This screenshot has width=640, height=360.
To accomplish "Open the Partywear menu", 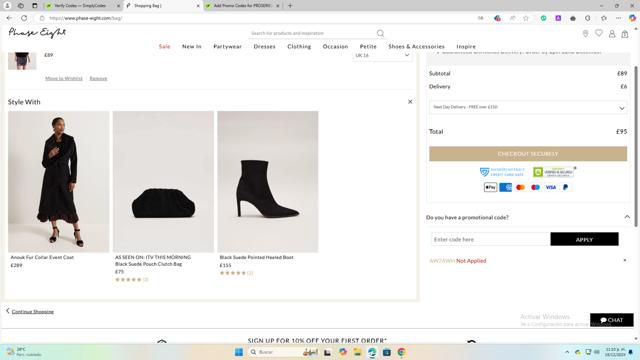I will (227, 47).
